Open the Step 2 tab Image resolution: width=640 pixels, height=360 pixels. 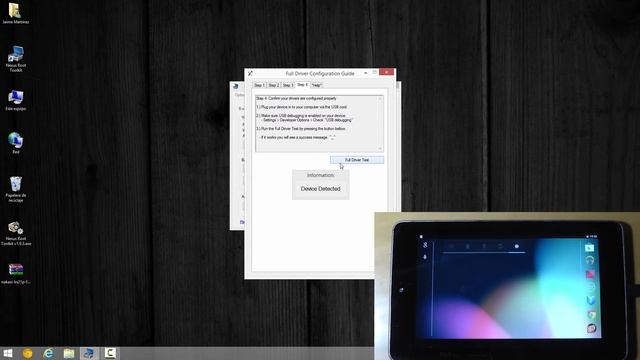click(x=273, y=85)
